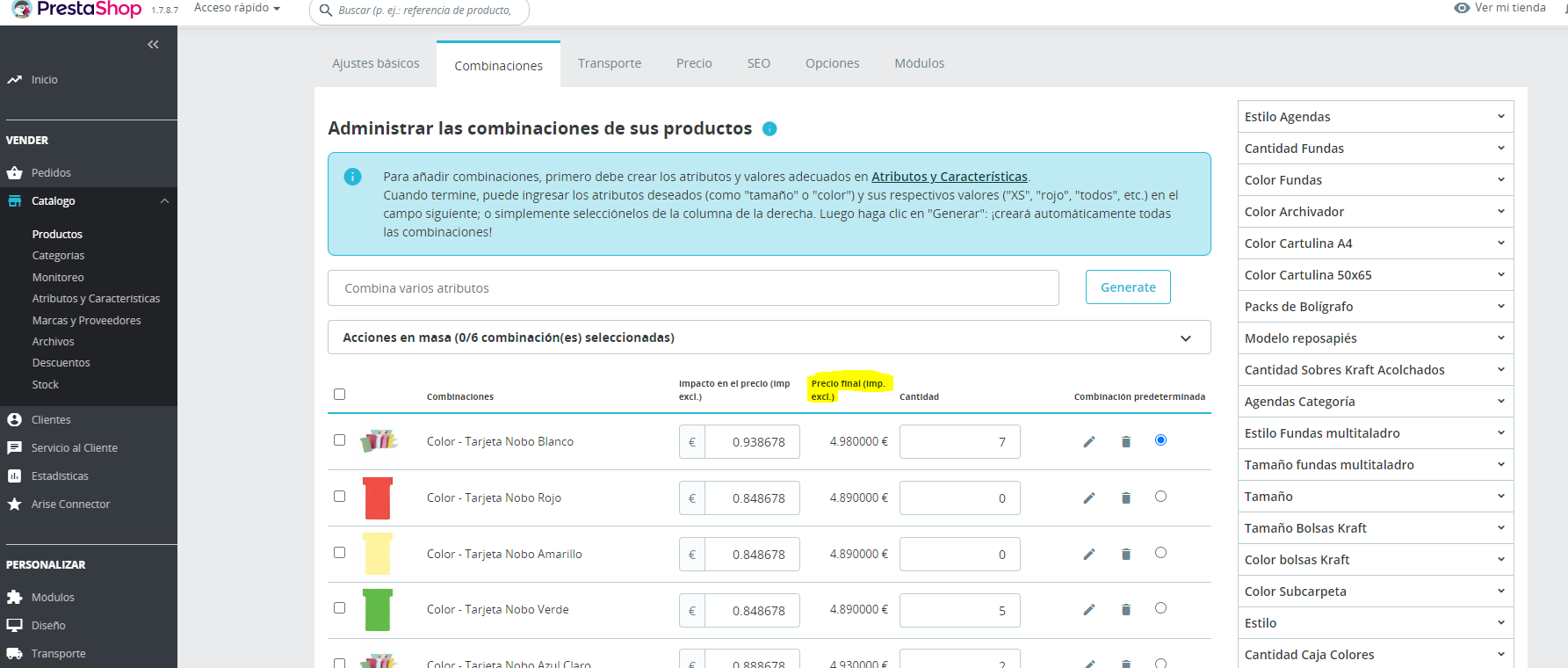This screenshot has height=668, width=1568.
Task: Click the red Tarjeta Nobo Rojo swatch
Action: pyautogui.click(x=378, y=498)
